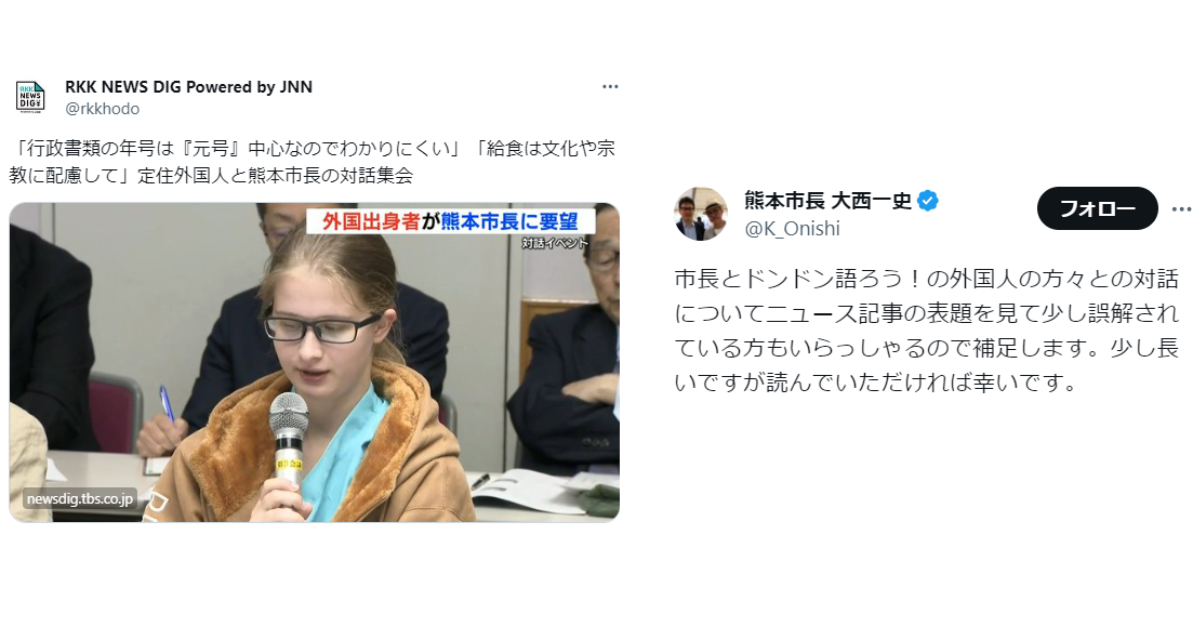
Task: Open the RKK NEWS DIG profile avatar
Action: click(x=30, y=96)
